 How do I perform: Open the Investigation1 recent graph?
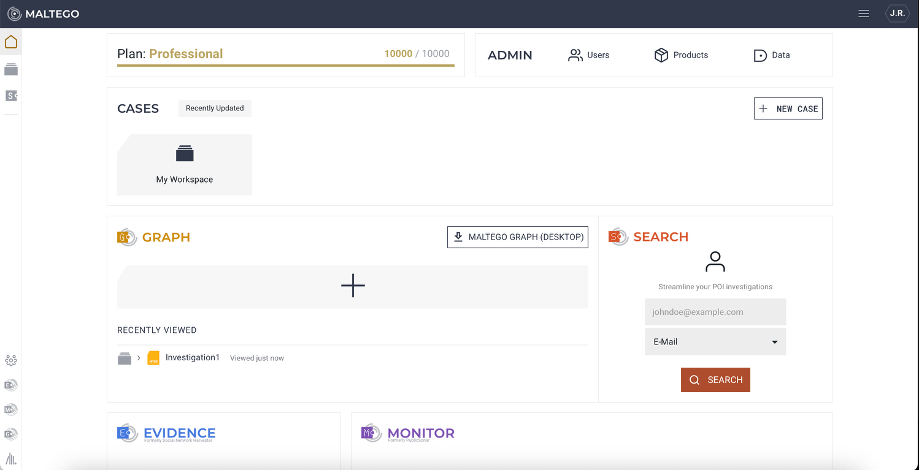point(192,357)
